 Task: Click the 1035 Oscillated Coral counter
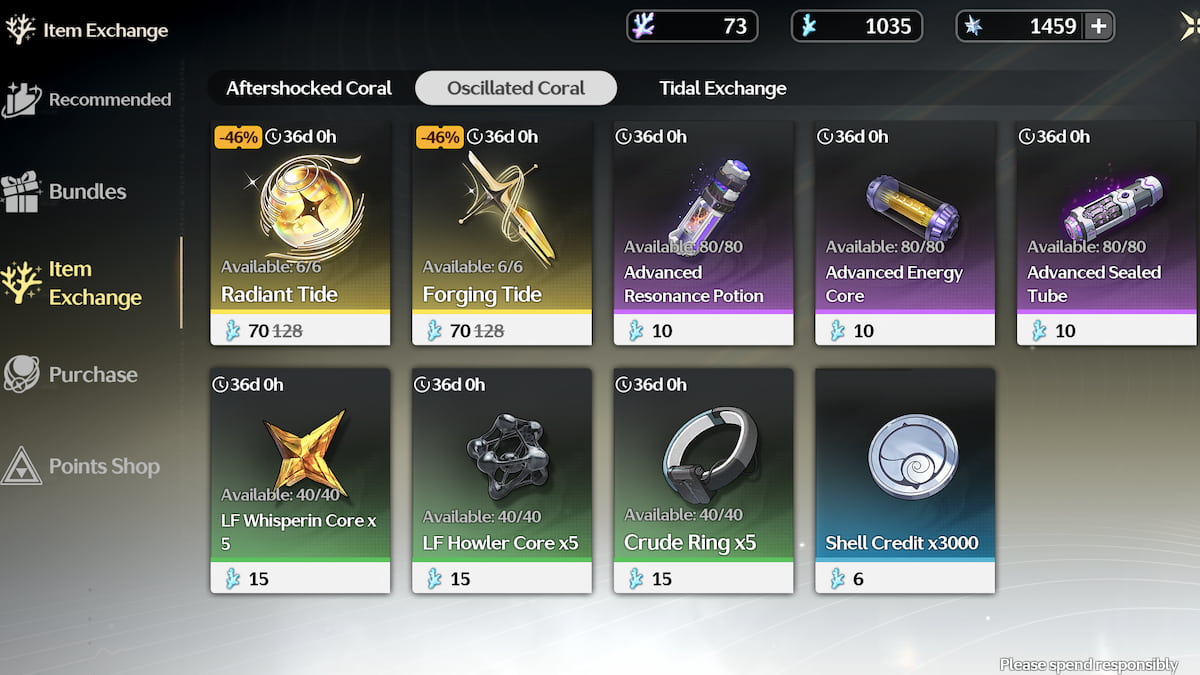tap(856, 26)
